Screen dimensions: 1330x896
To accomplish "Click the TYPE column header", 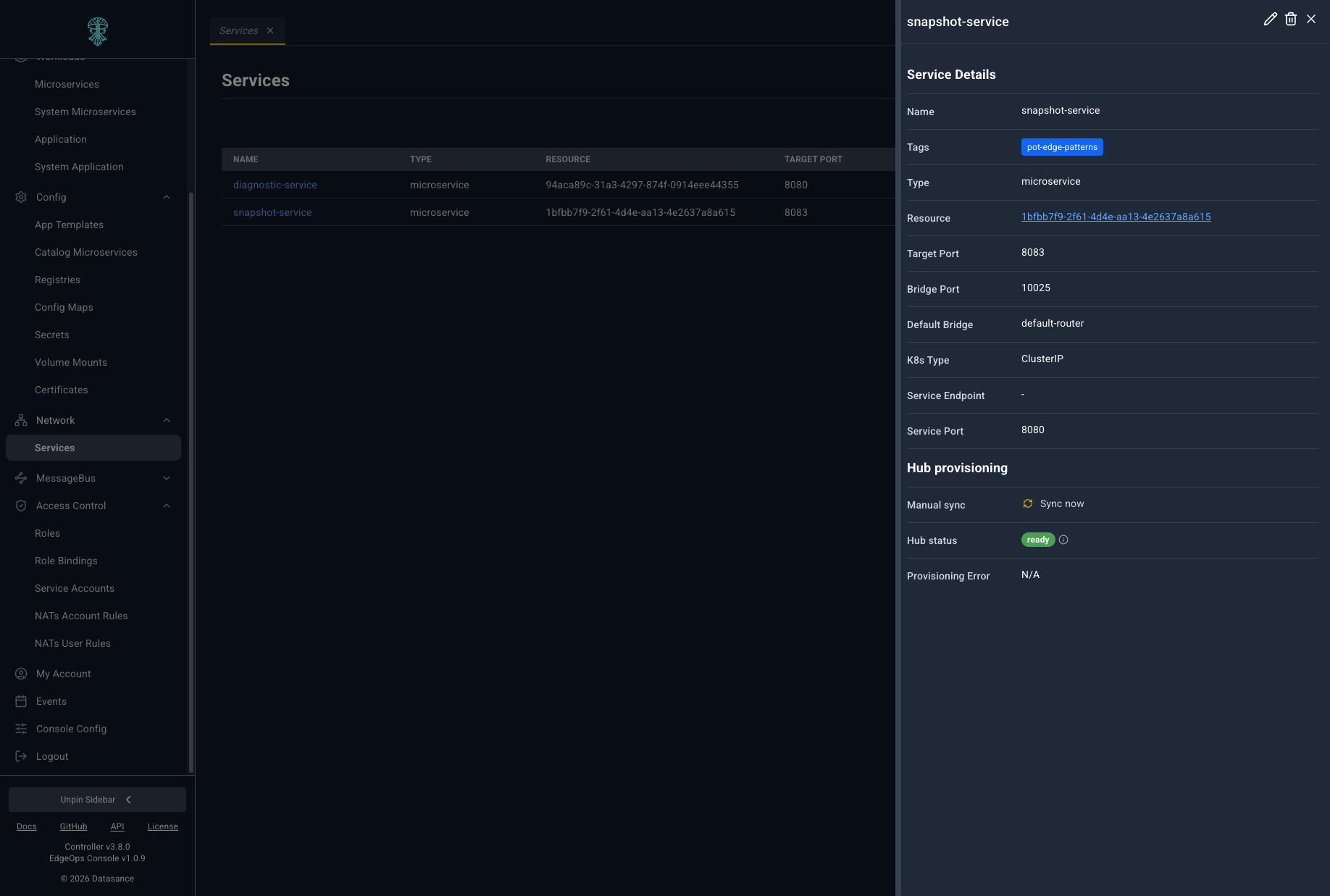I will (x=421, y=159).
